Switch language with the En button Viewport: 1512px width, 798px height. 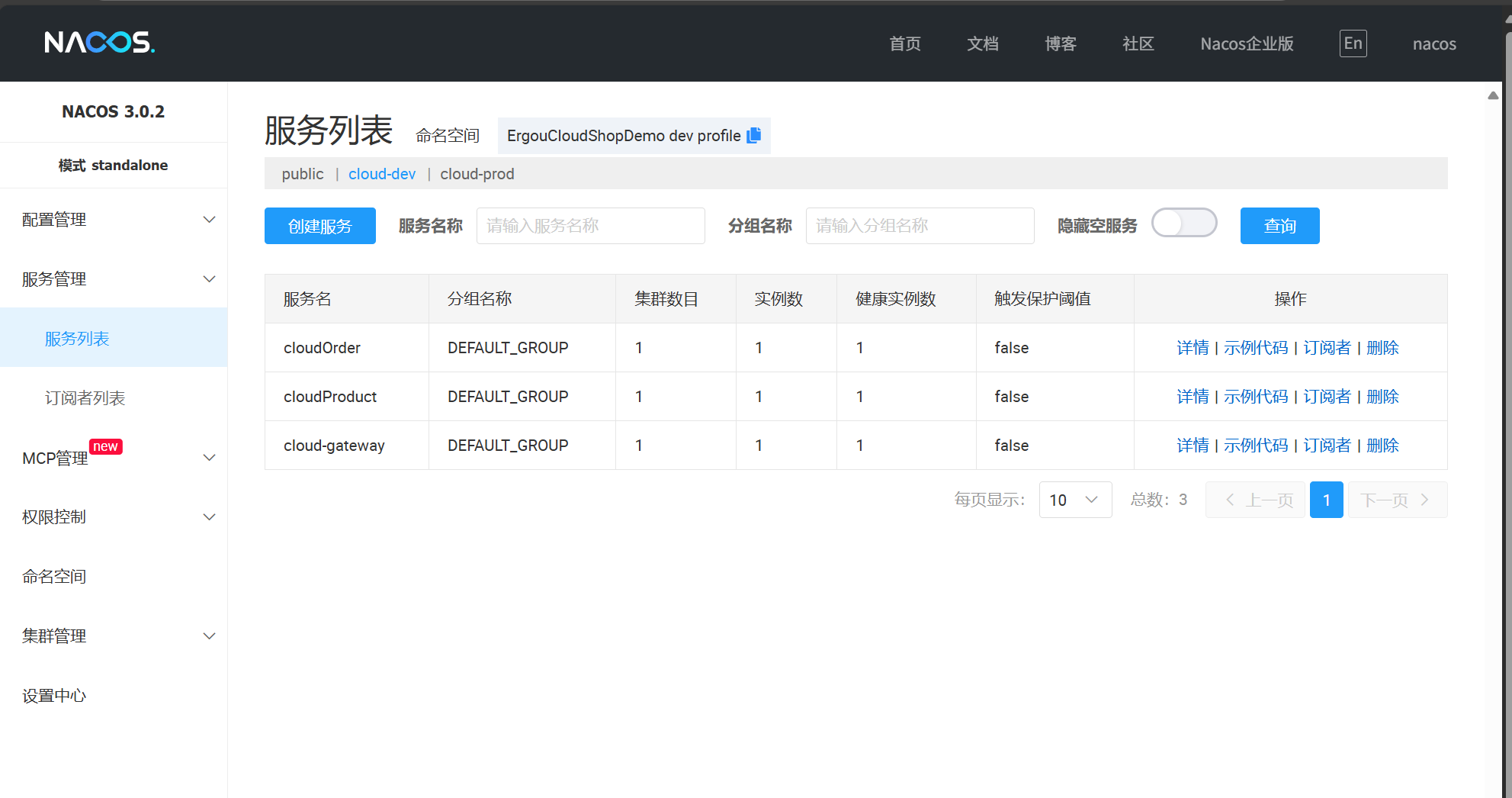pyautogui.click(x=1353, y=43)
